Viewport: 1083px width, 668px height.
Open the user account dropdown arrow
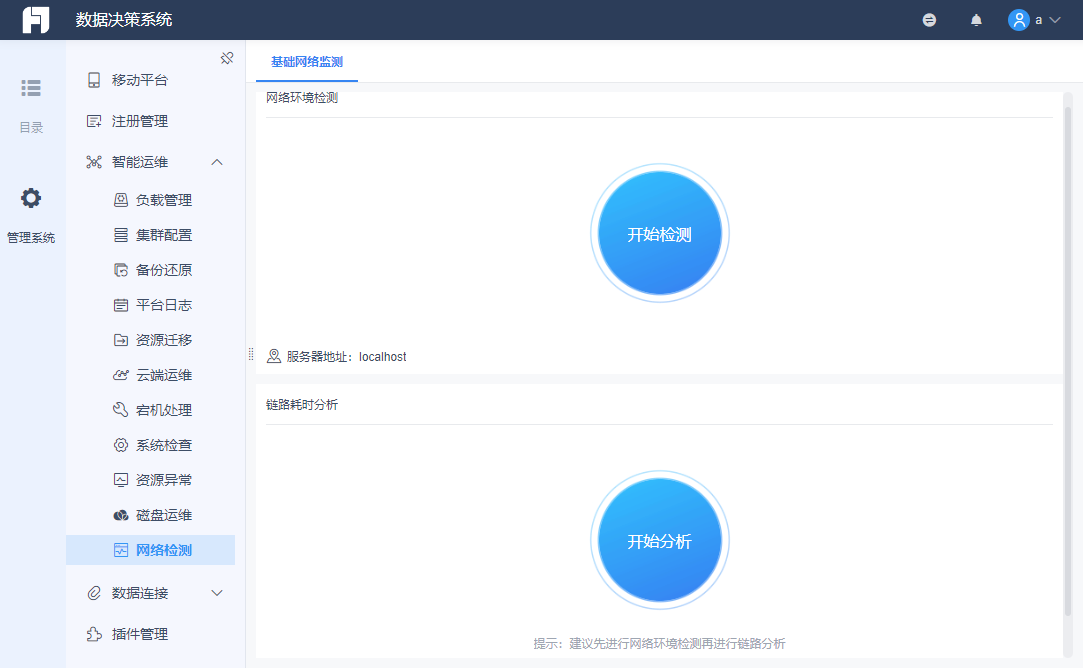(x=1055, y=20)
